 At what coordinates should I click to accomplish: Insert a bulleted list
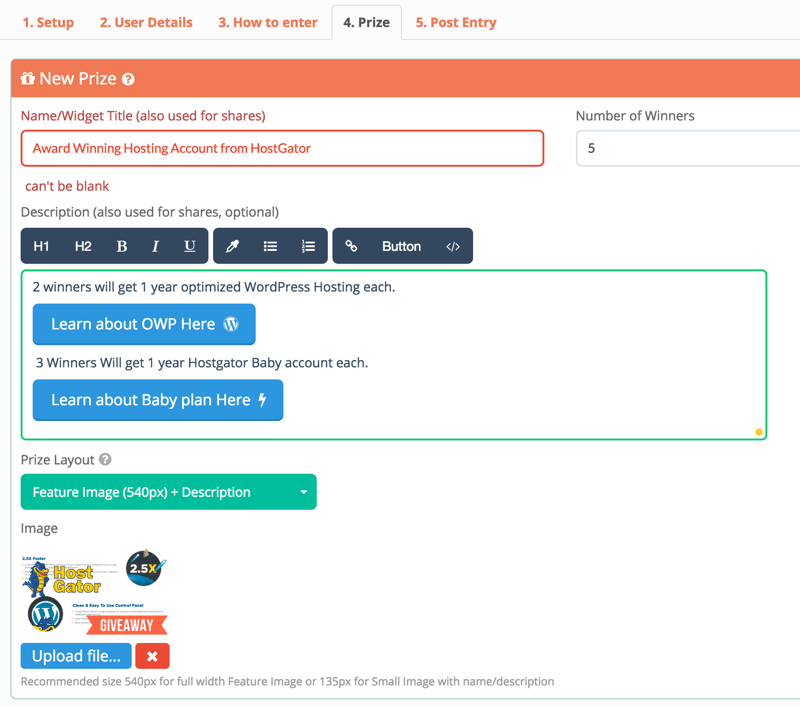270,246
